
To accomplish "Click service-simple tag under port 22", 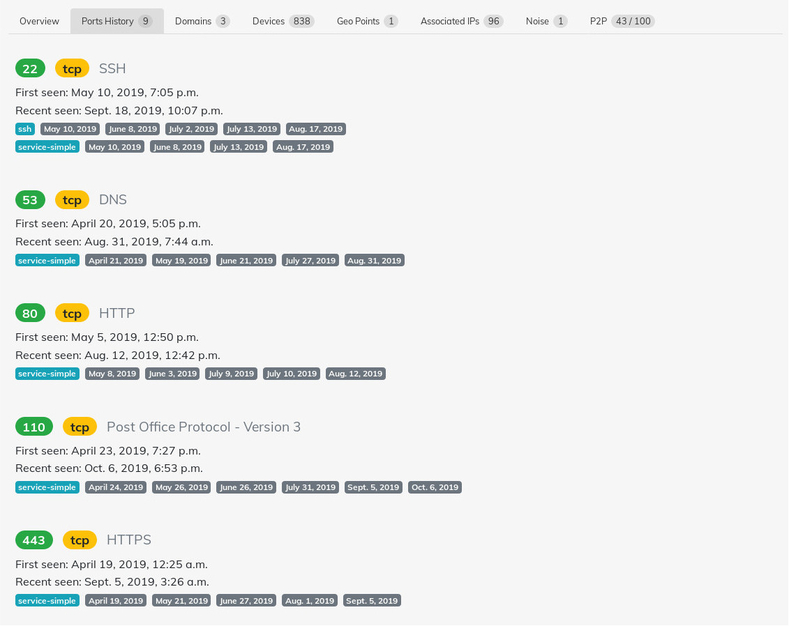I will 47,147.
